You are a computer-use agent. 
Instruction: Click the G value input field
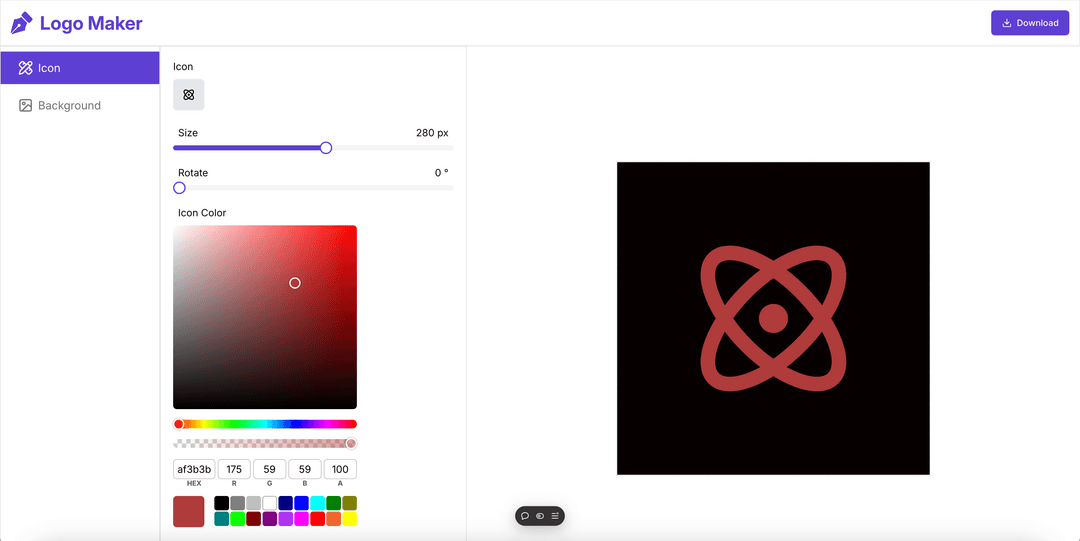coord(269,469)
